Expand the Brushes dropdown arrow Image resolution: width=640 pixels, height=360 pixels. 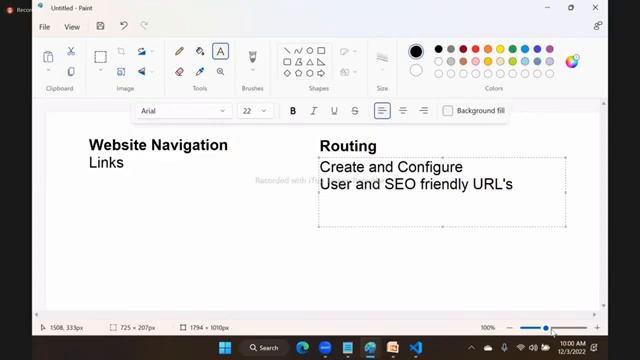[x=253, y=70]
